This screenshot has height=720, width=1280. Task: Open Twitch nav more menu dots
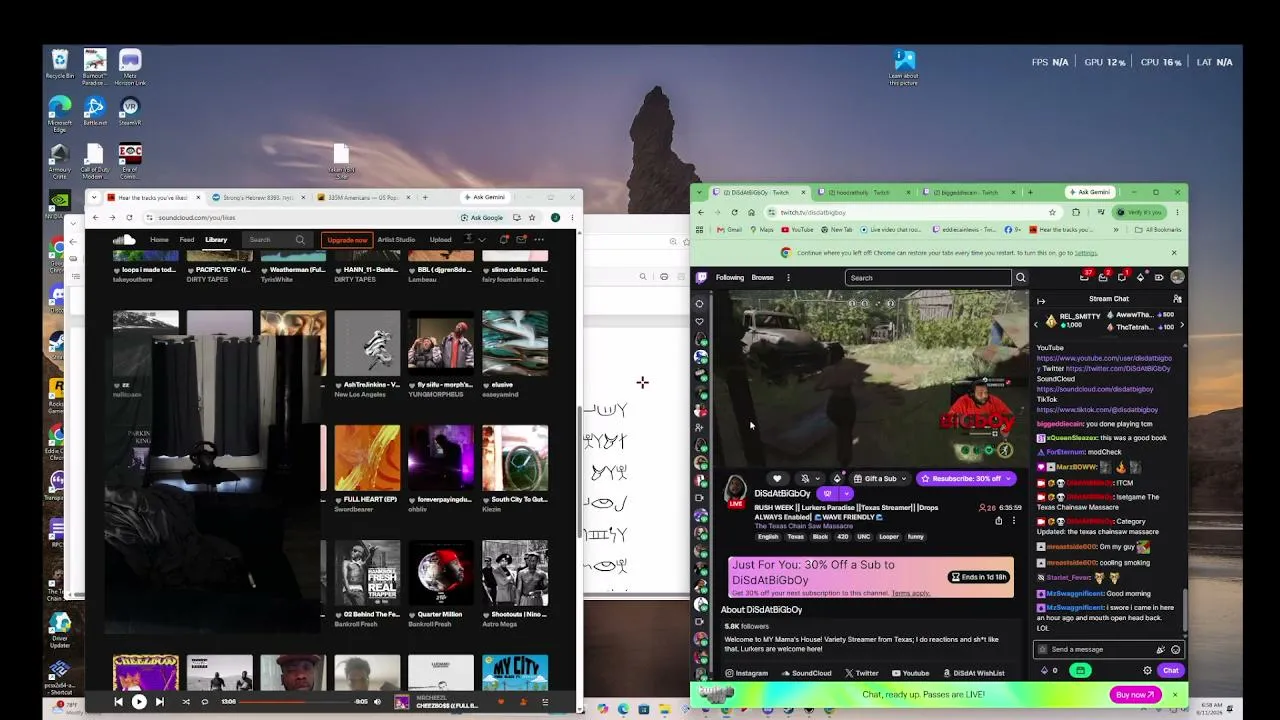point(788,277)
